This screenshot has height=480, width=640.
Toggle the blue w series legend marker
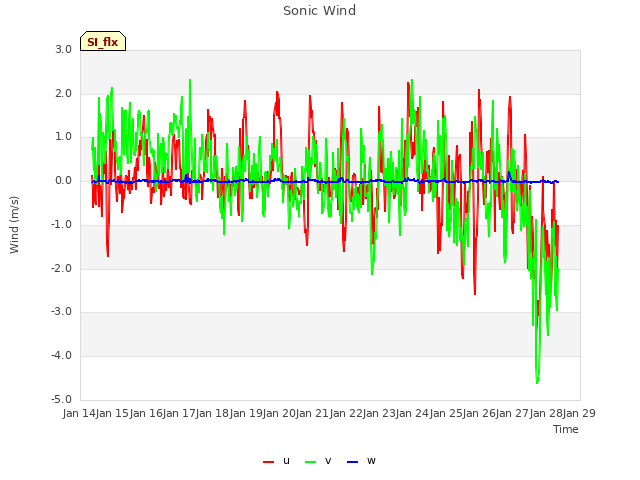(353, 462)
